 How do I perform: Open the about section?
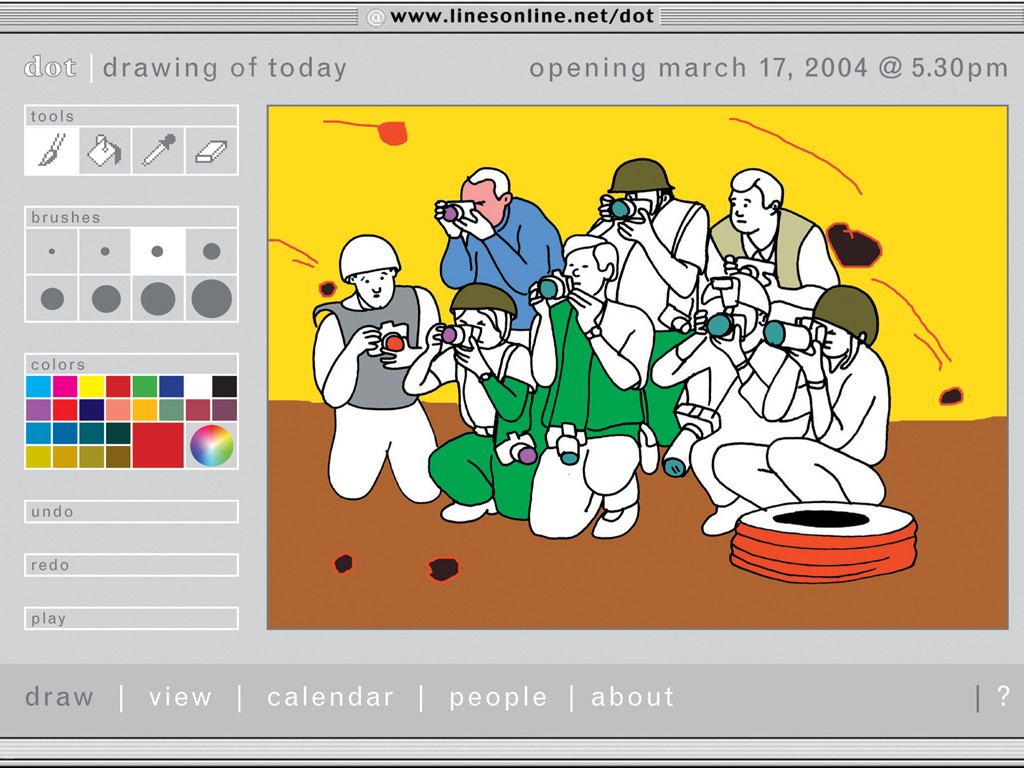(x=633, y=697)
